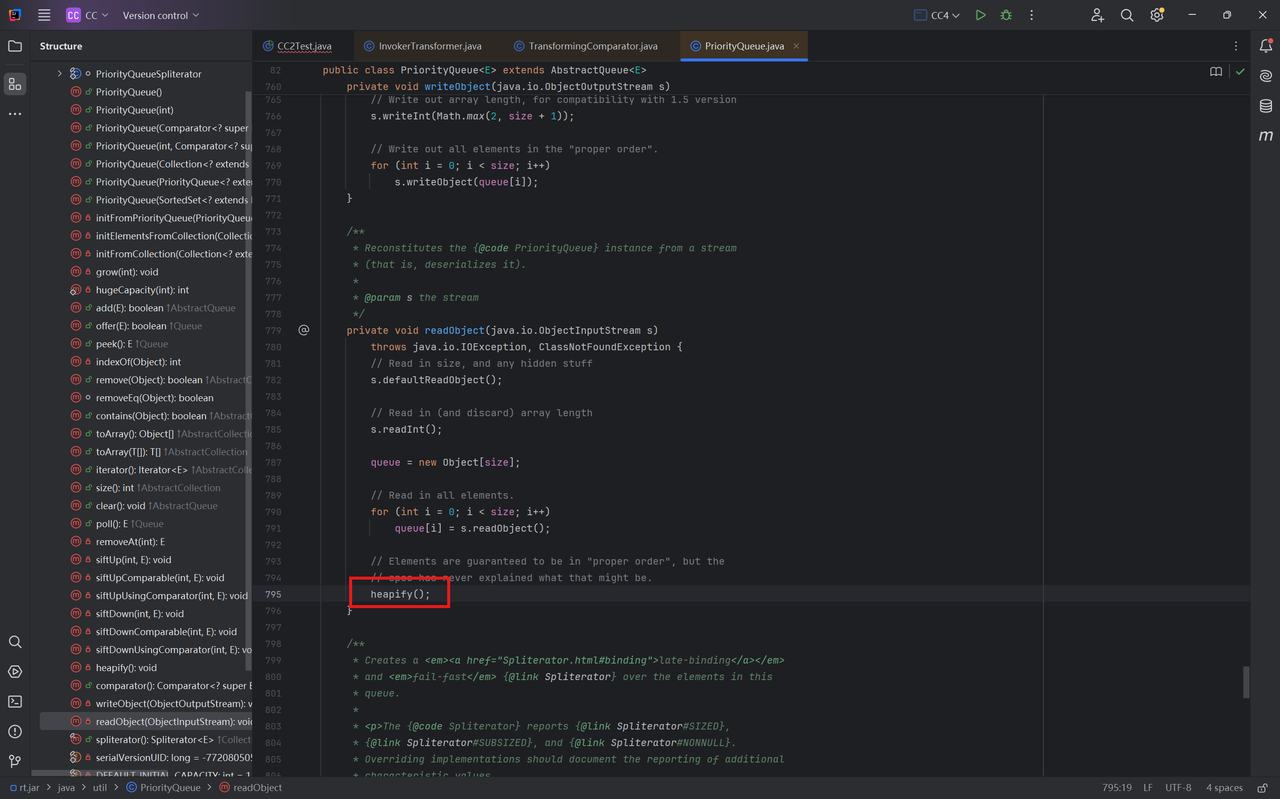Open the CC project dropdown

[x=87, y=15]
